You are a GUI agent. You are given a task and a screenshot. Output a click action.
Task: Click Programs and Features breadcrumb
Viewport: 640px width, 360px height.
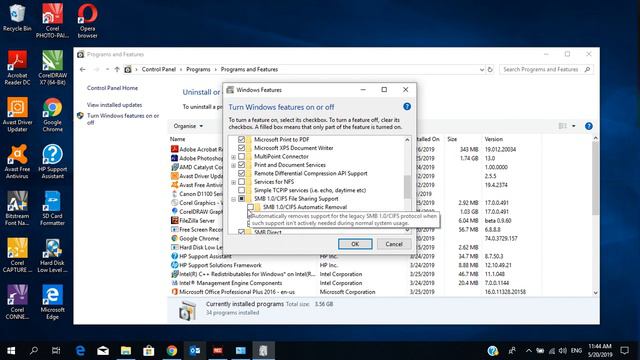pyautogui.click(x=249, y=69)
